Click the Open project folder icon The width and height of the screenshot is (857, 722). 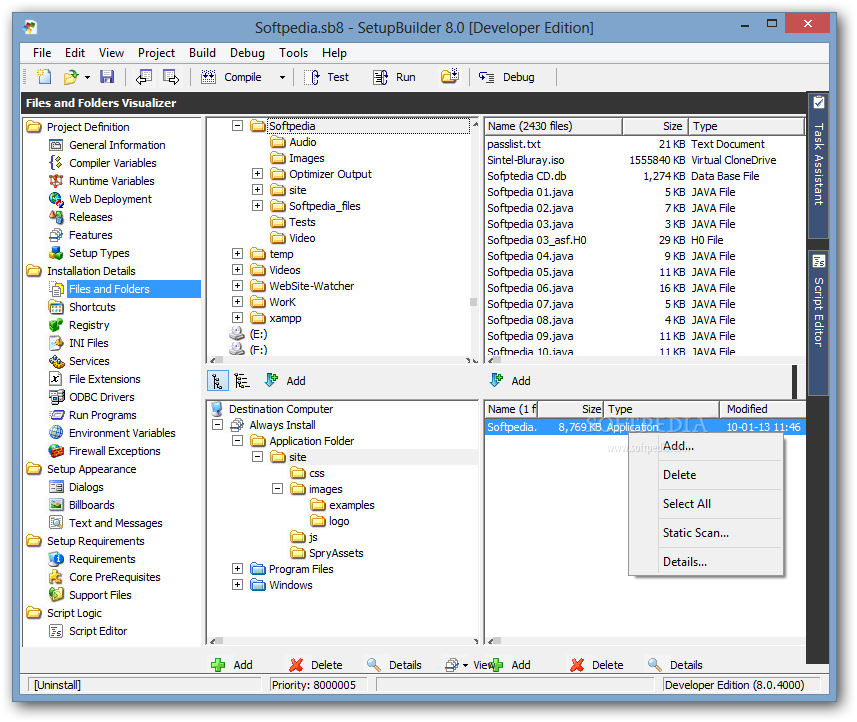point(71,77)
